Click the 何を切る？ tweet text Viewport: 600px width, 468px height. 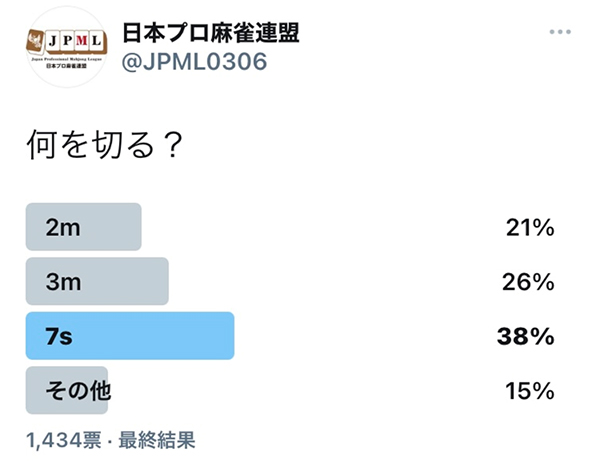pyautogui.click(x=104, y=145)
